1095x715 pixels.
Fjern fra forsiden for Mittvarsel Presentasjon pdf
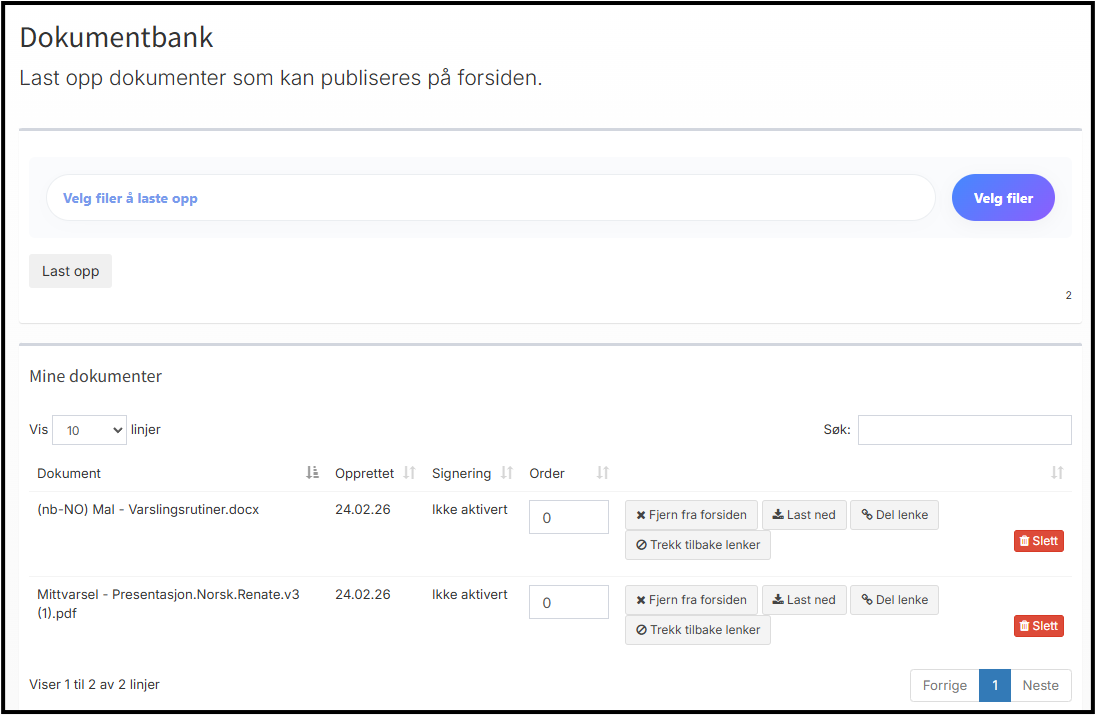coord(691,600)
